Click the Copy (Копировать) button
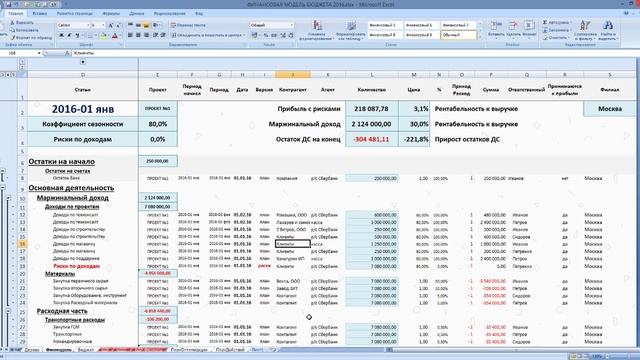 pyautogui.click(x=24, y=30)
